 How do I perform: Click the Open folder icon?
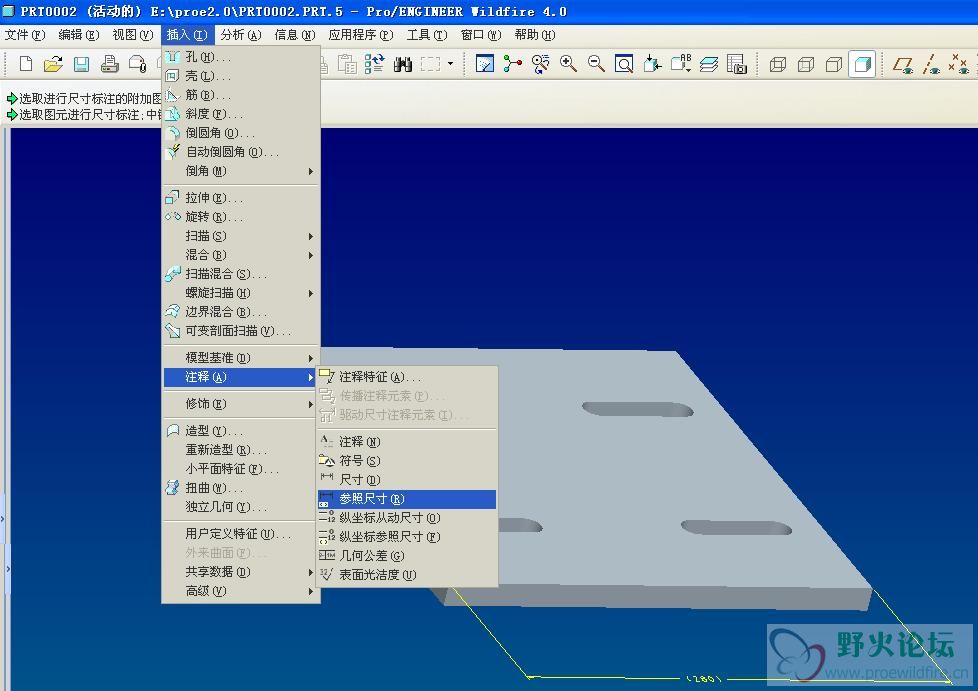pyautogui.click(x=54, y=64)
